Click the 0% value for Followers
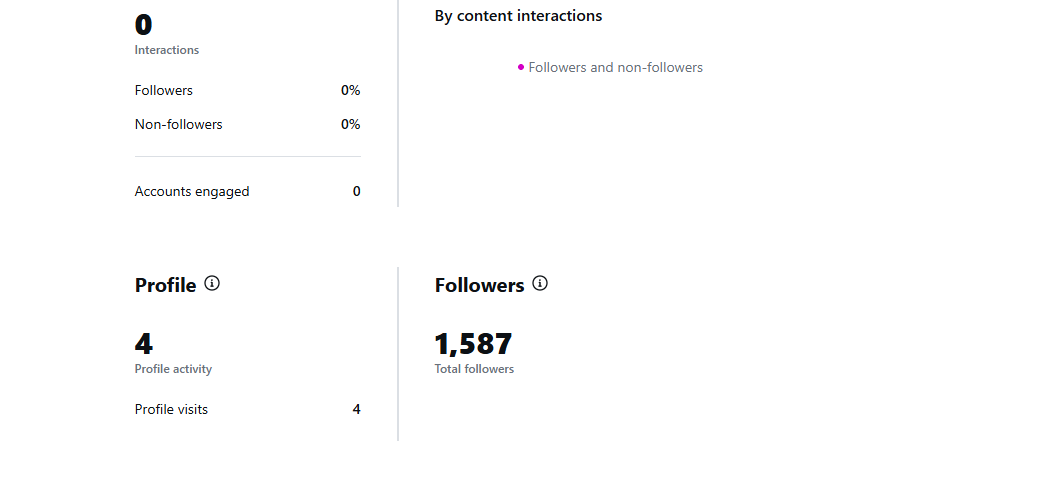Screen dimensions: 1049x501 (x=351, y=90)
